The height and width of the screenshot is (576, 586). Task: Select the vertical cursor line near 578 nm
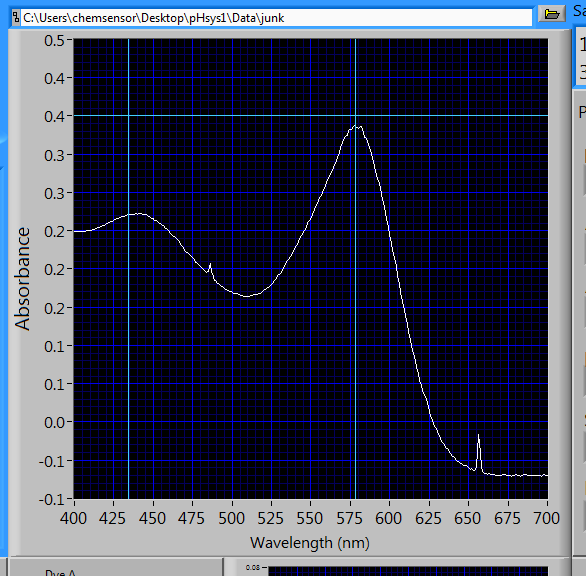pos(355,268)
